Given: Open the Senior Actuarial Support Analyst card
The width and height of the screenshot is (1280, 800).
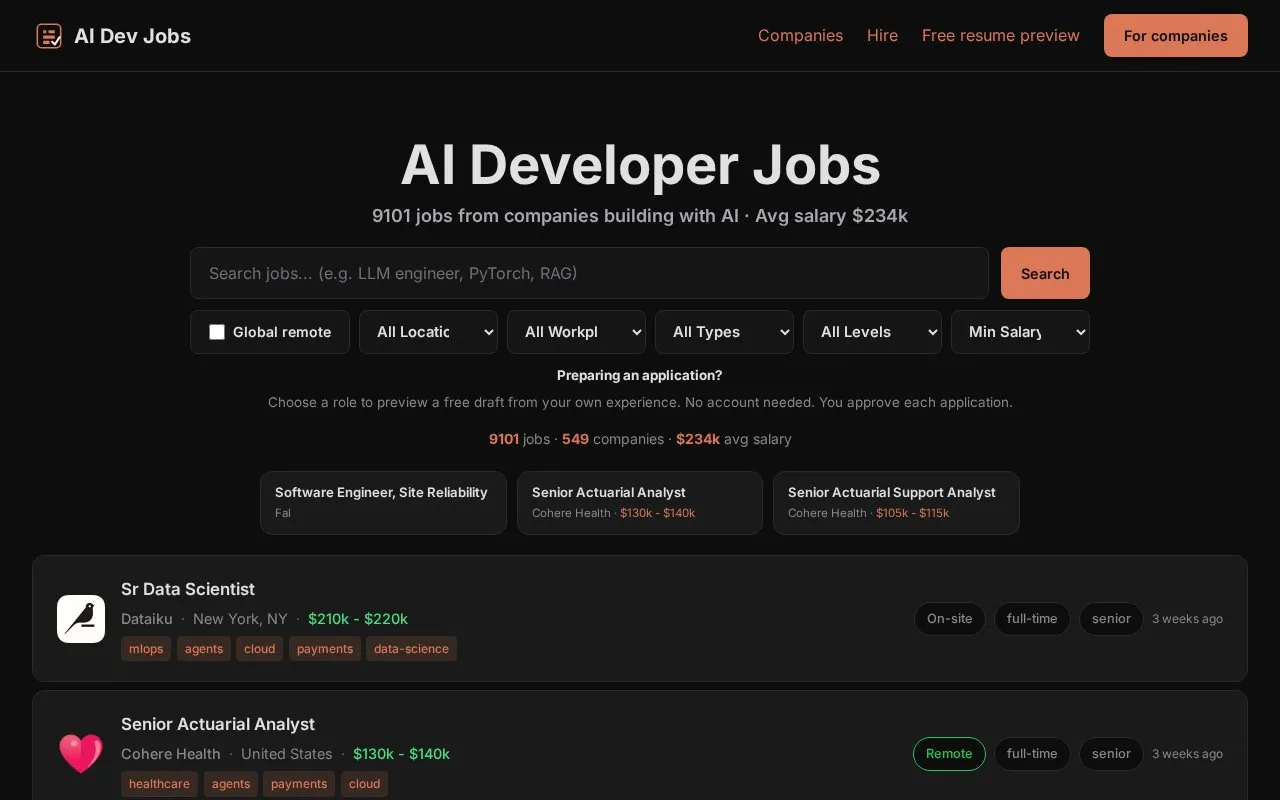Looking at the screenshot, I should (896, 503).
